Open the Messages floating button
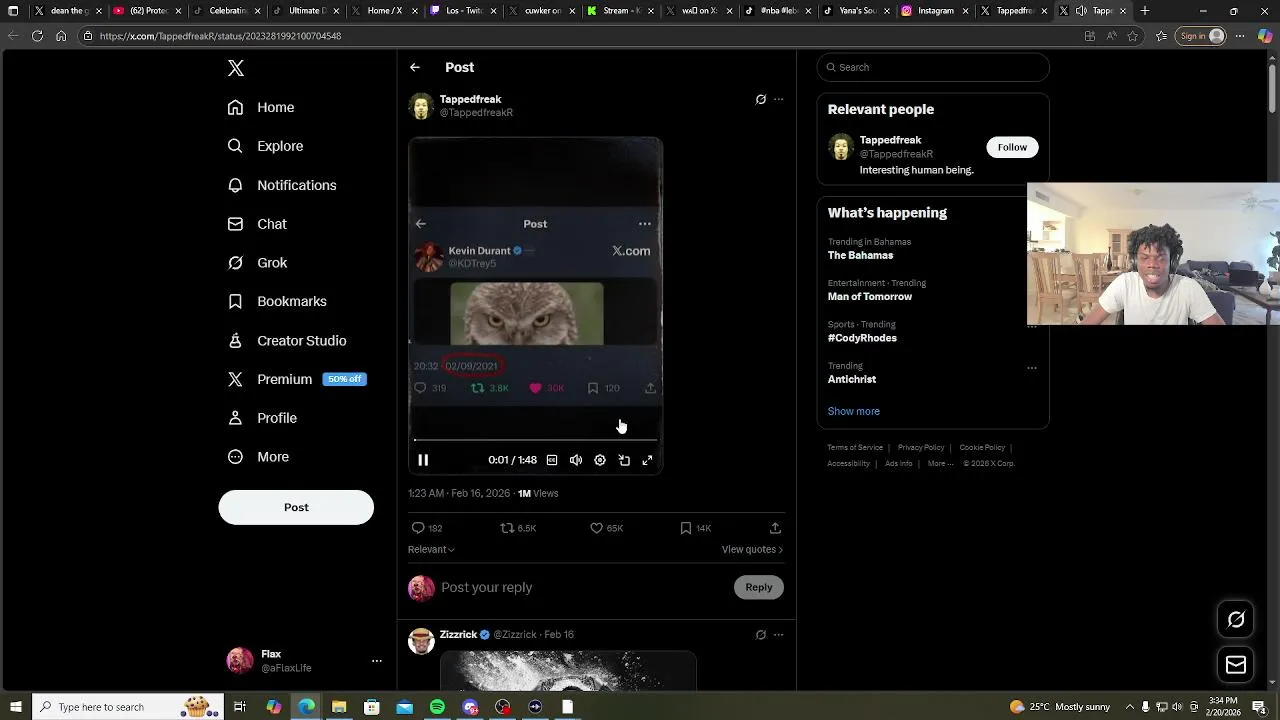1280x720 pixels. [1236, 665]
